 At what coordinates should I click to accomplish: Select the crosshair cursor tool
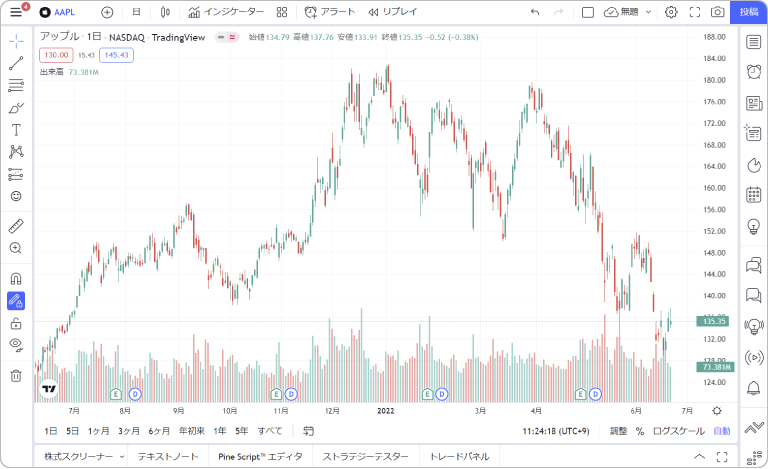16,41
